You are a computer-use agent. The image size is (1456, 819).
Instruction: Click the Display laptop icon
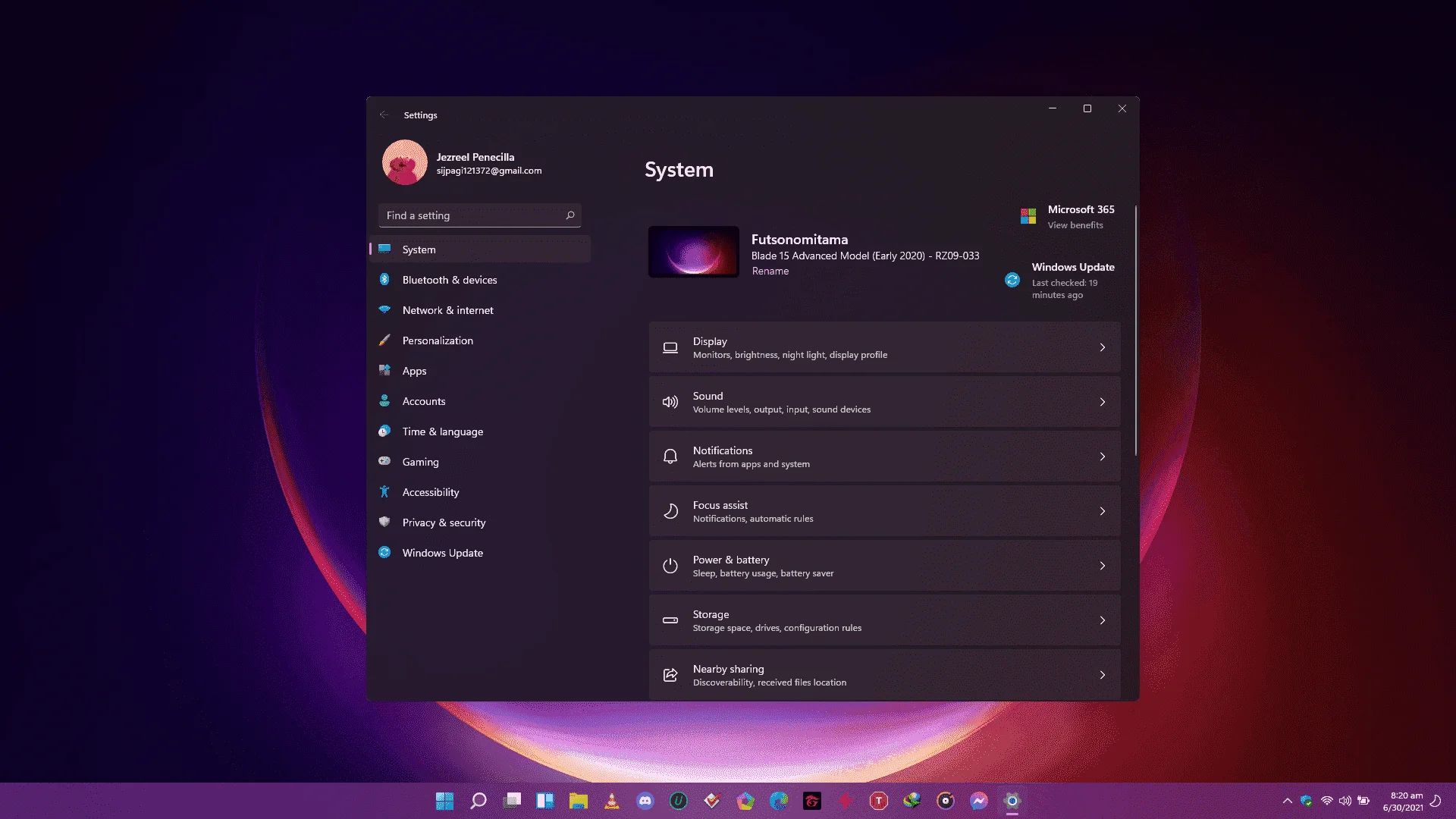(670, 347)
